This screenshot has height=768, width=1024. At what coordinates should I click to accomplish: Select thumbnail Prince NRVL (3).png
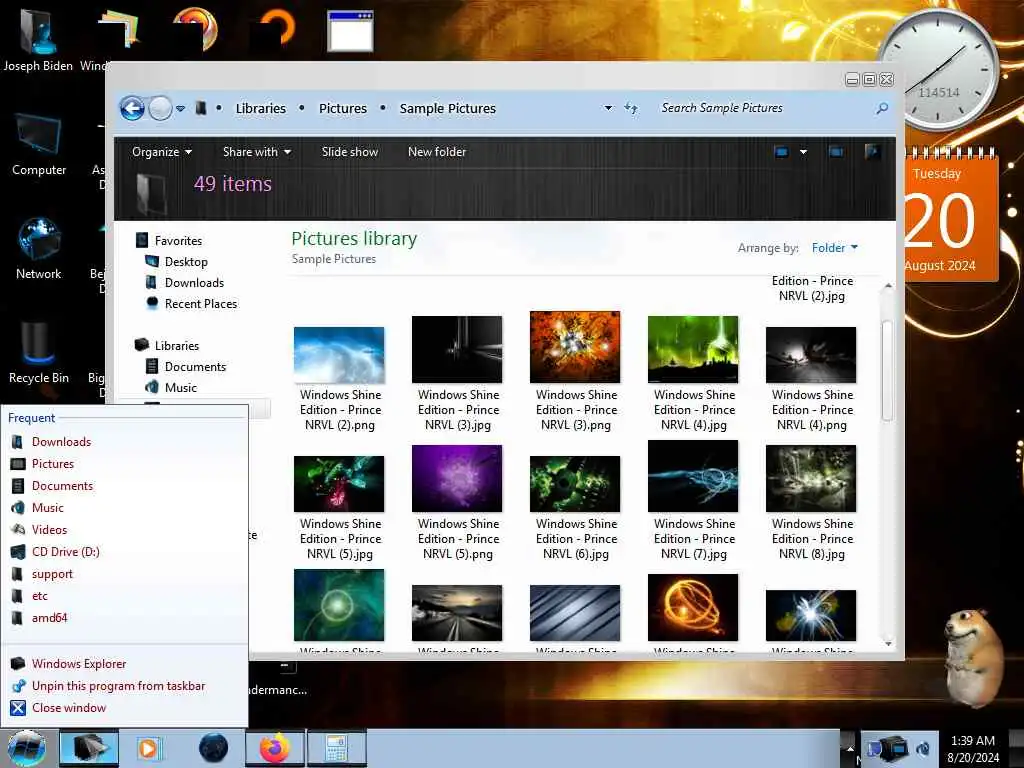pyautogui.click(x=575, y=347)
